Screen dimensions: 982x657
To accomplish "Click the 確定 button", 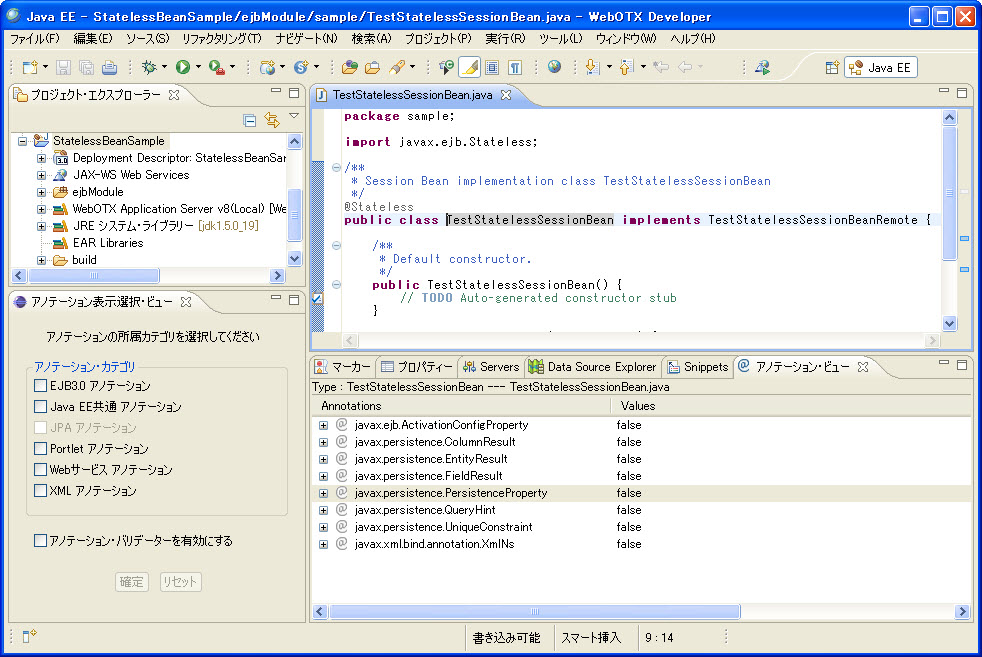I will click(132, 582).
